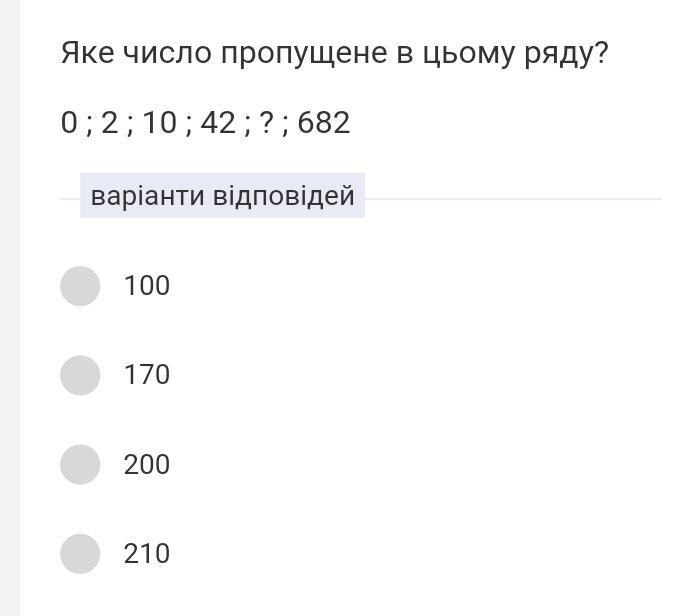Click the number 2 in the sequence
The height and width of the screenshot is (616, 687).
click(109, 123)
